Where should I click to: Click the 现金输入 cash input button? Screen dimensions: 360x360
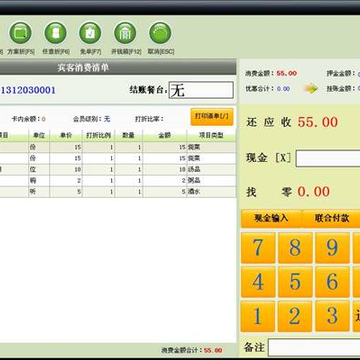click(271, 219)
